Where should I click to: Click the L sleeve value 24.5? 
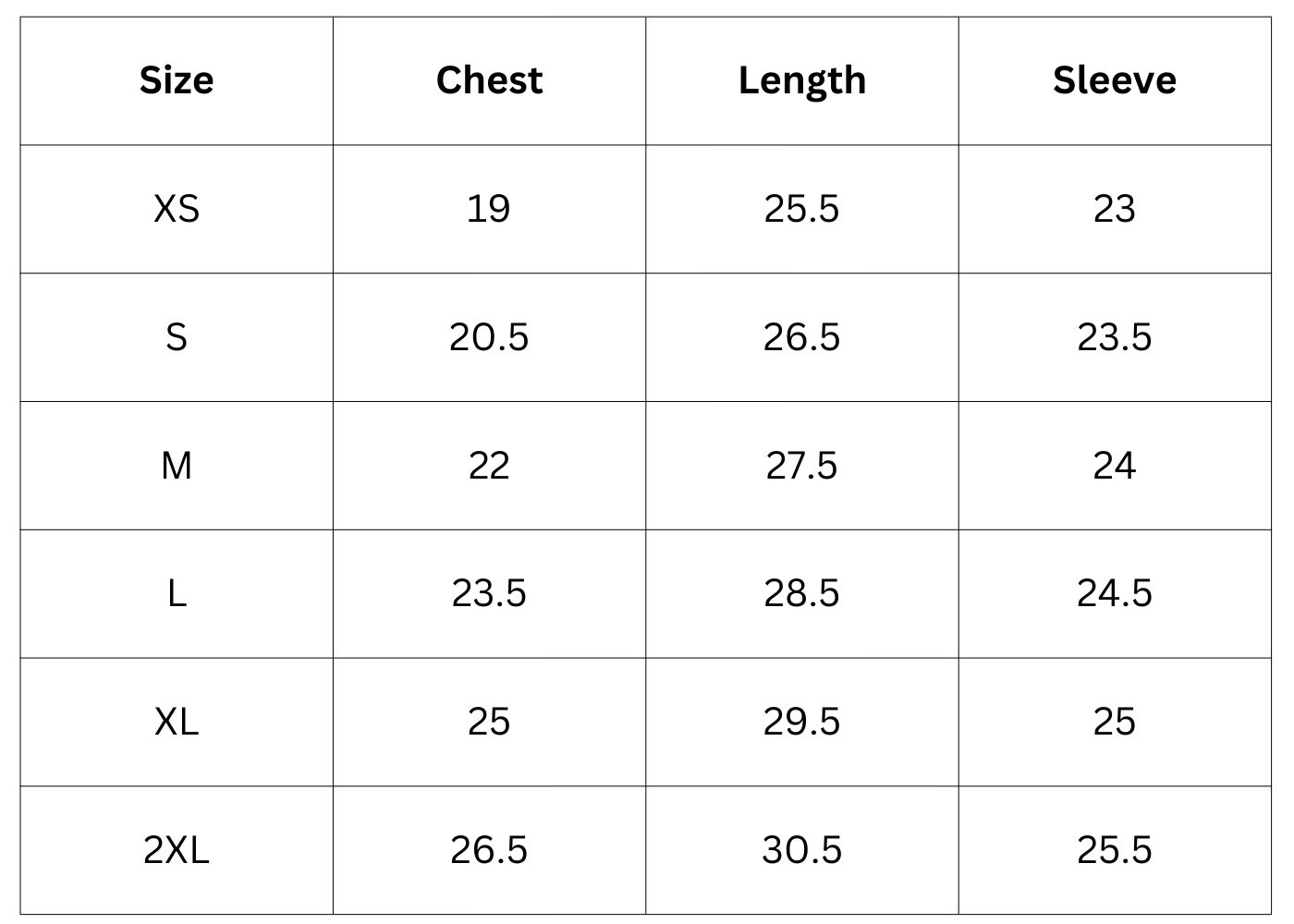click(1114, 593)
